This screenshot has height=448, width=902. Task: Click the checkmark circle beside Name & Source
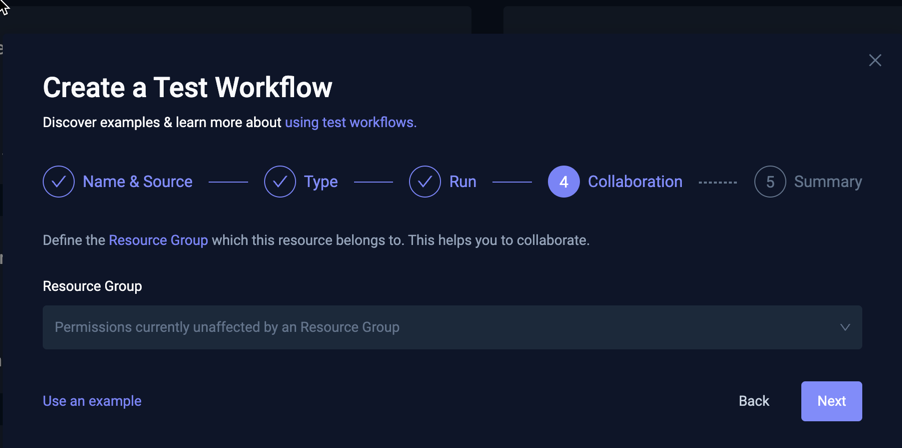pyautogui.click(x=59, y=182)
